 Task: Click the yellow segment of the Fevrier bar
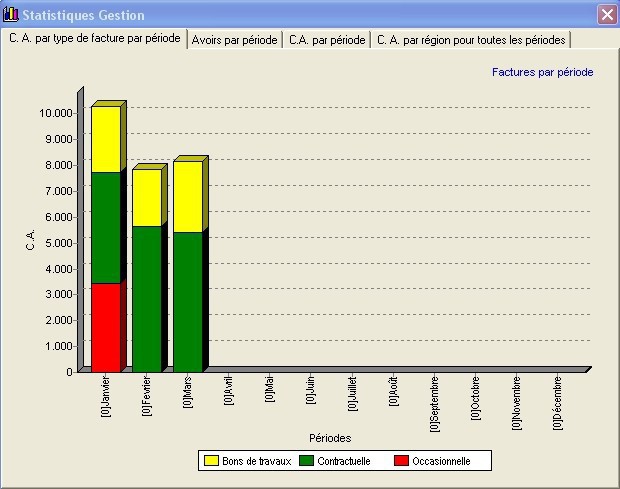(146, 197)
